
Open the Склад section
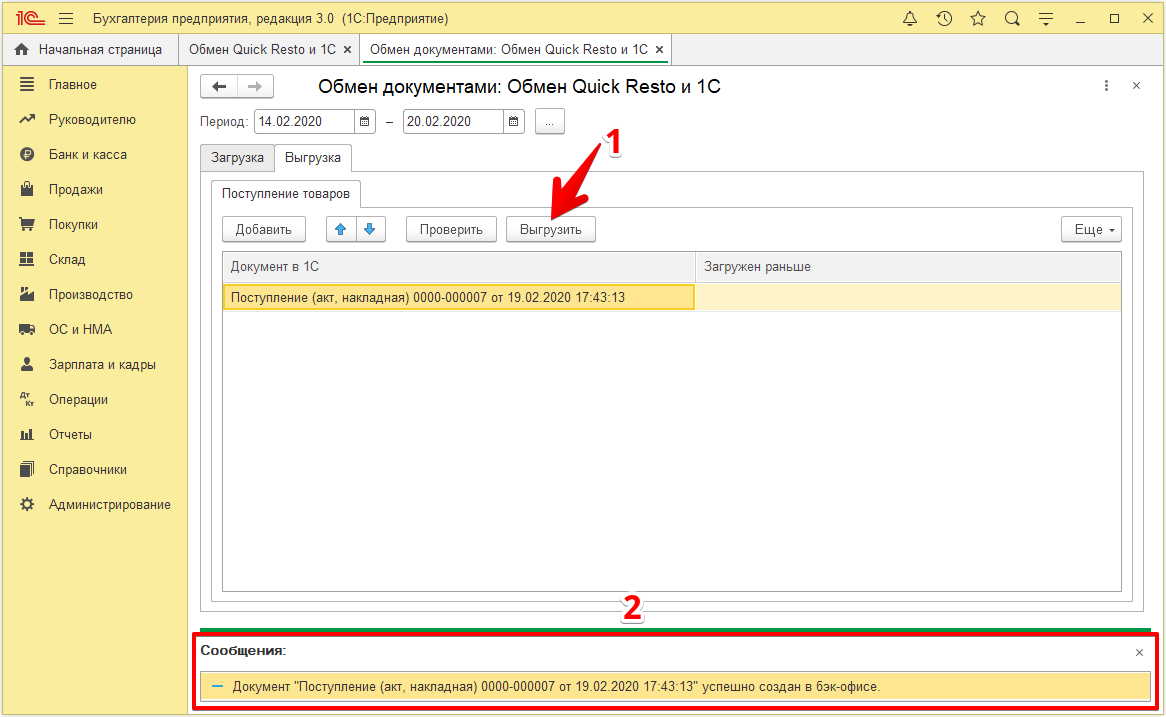[x=94, y=260]
